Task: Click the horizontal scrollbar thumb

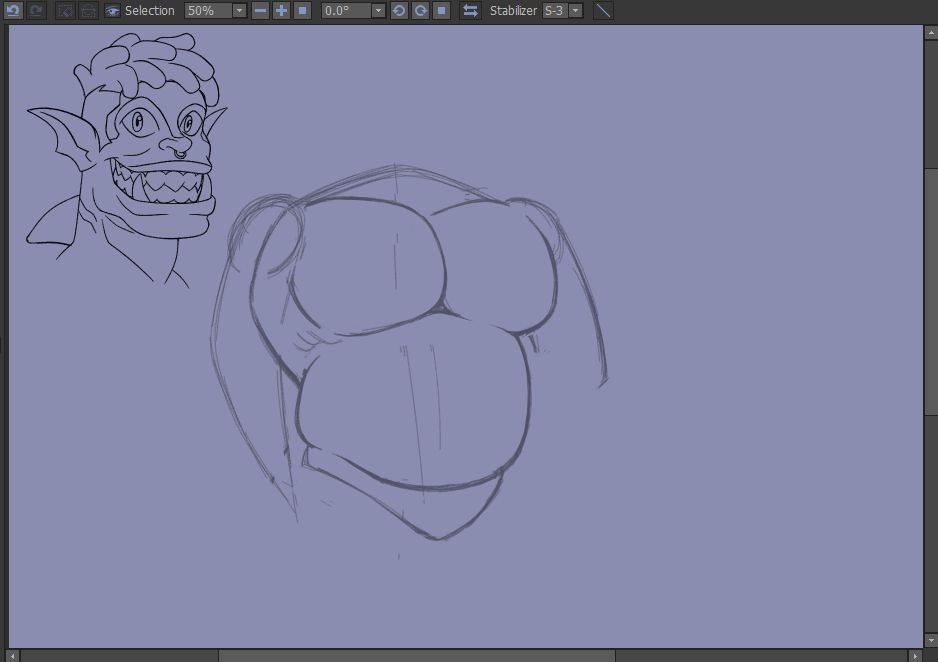Action: pyautogui.click(x=417, y=656)
